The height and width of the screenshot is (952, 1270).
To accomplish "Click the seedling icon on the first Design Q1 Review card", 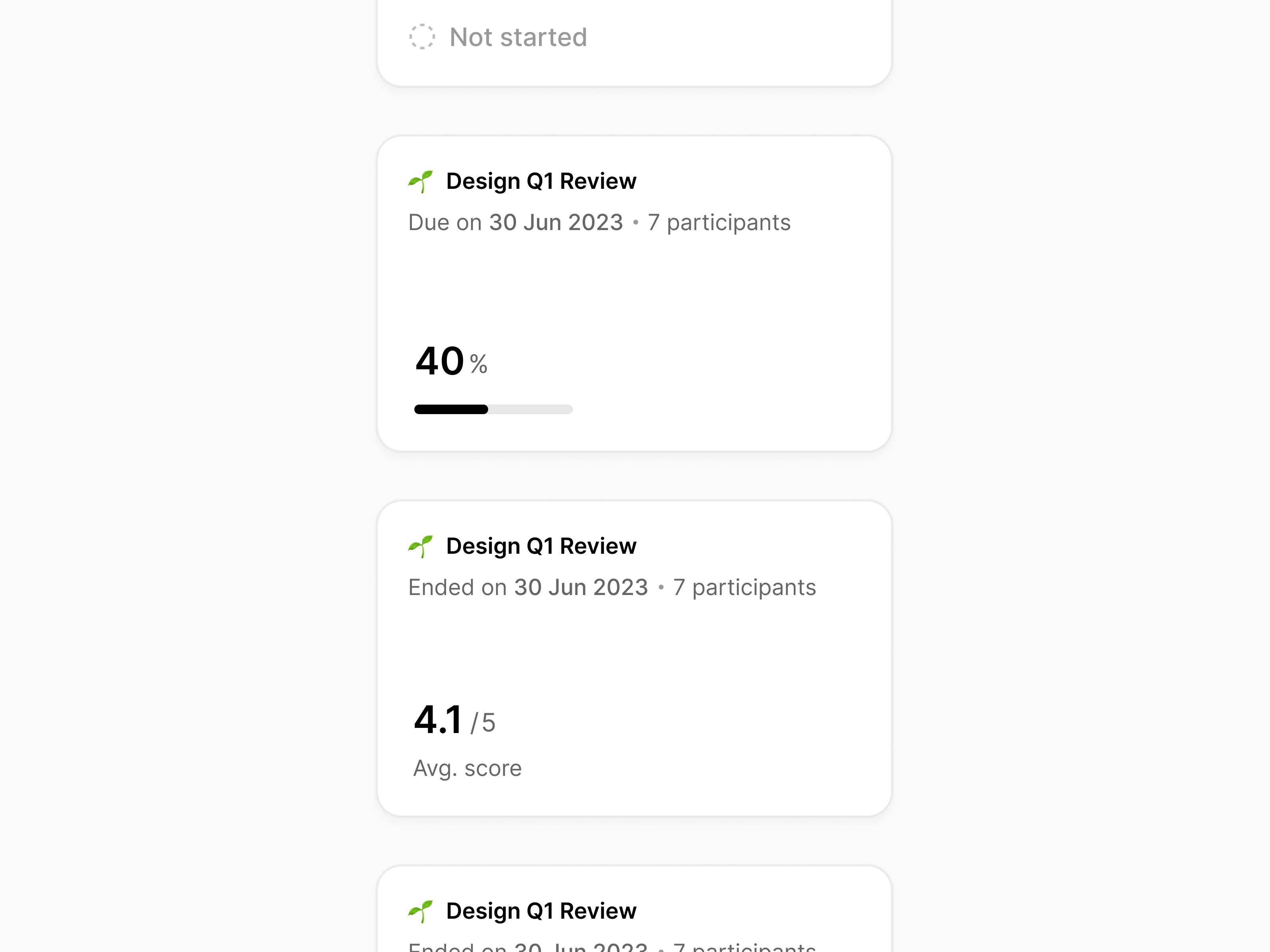I will pos(421,181).
